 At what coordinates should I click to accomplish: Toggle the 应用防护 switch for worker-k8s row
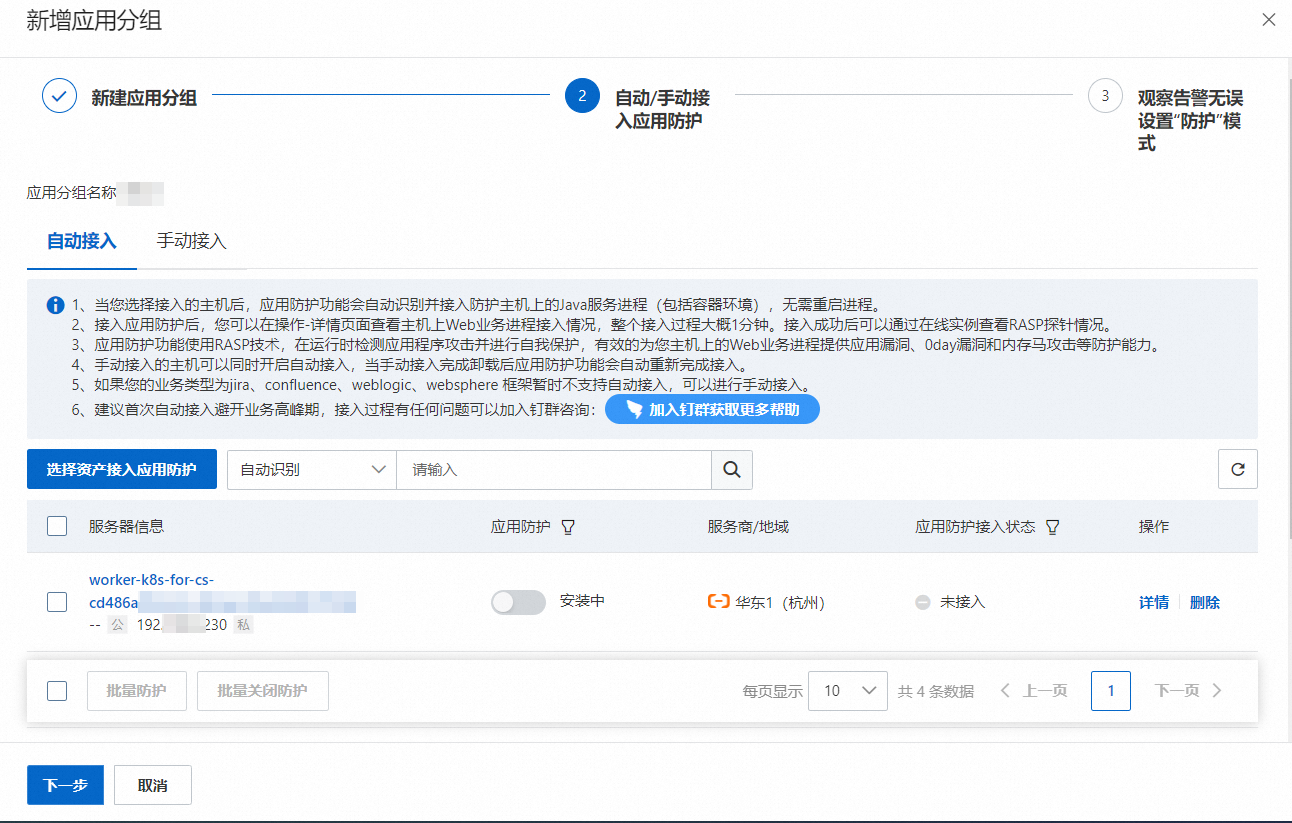click(x=518, y=602)
